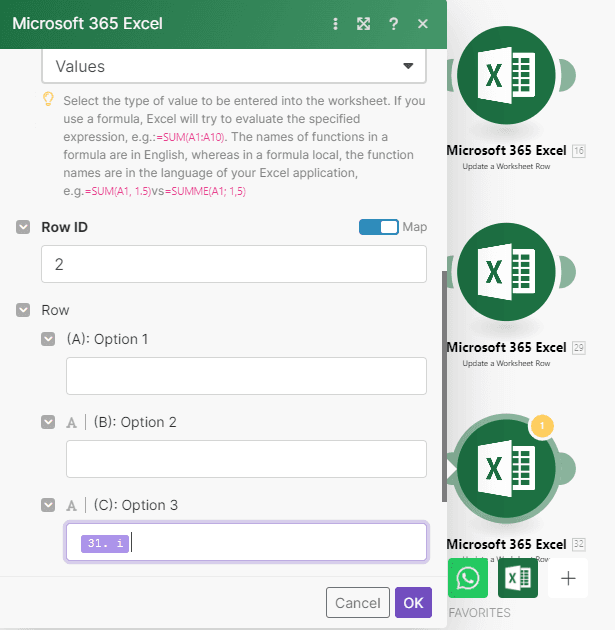Viewport: 615px width, 630px height.
Task: Click the =SUMME(A1; 1,5) example text
Action: [205, 191]
